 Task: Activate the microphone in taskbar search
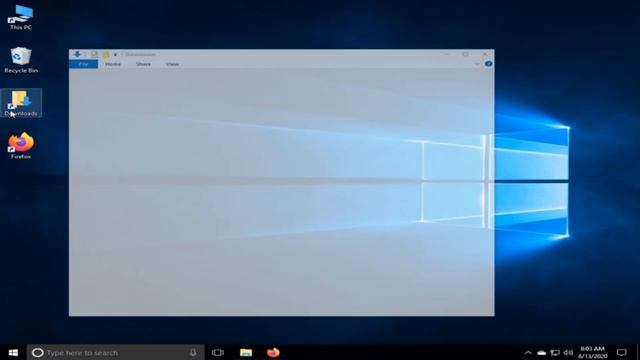193,353
